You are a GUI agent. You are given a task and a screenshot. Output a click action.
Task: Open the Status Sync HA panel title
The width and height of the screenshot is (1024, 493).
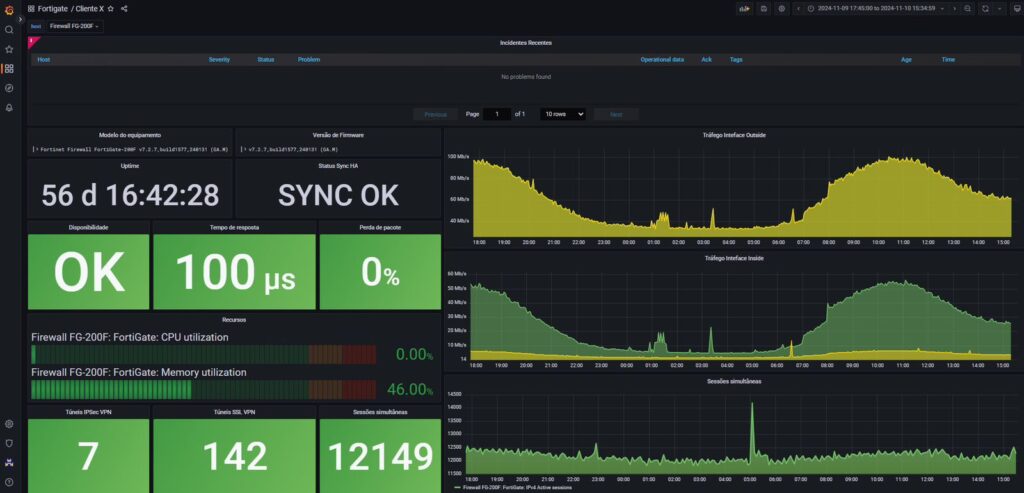click(338, 166)
